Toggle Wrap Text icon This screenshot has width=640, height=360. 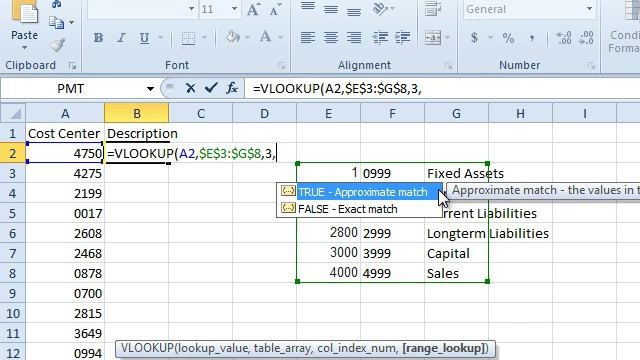tap(433, 9)
